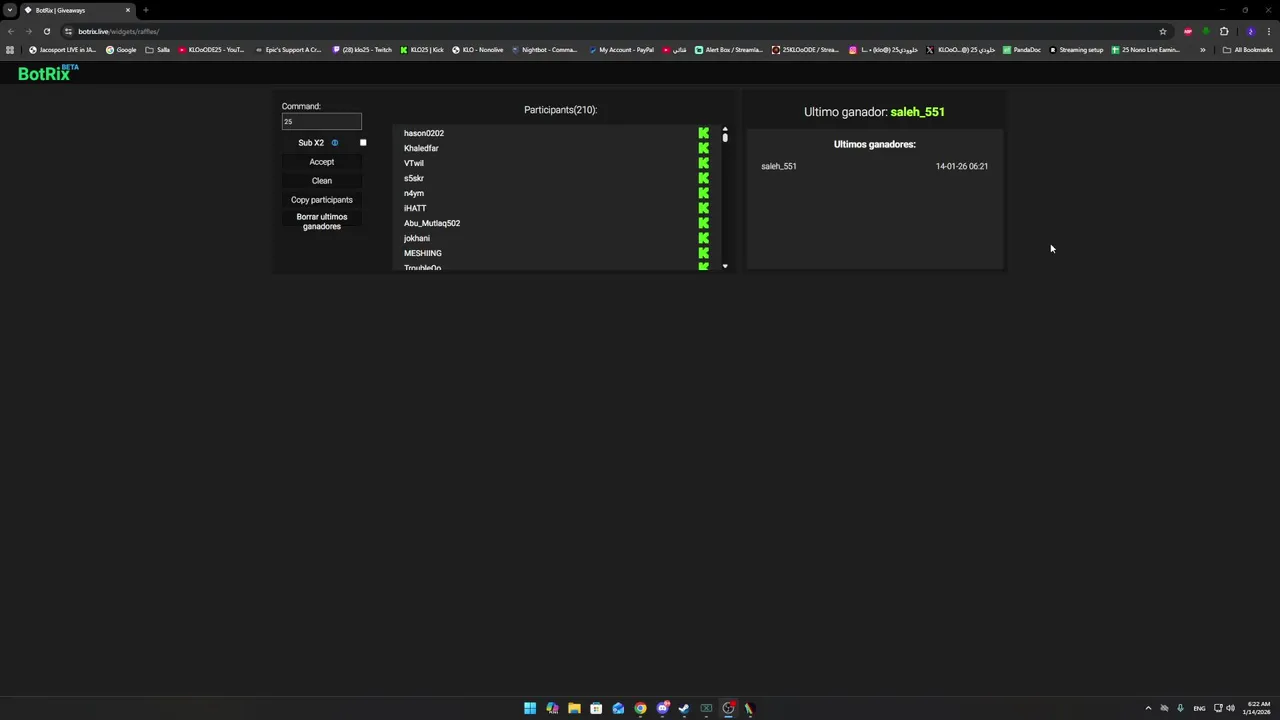Click the Participants(210) header
1280x720 pixels.
pyautogui.click(x=560, y=110)
